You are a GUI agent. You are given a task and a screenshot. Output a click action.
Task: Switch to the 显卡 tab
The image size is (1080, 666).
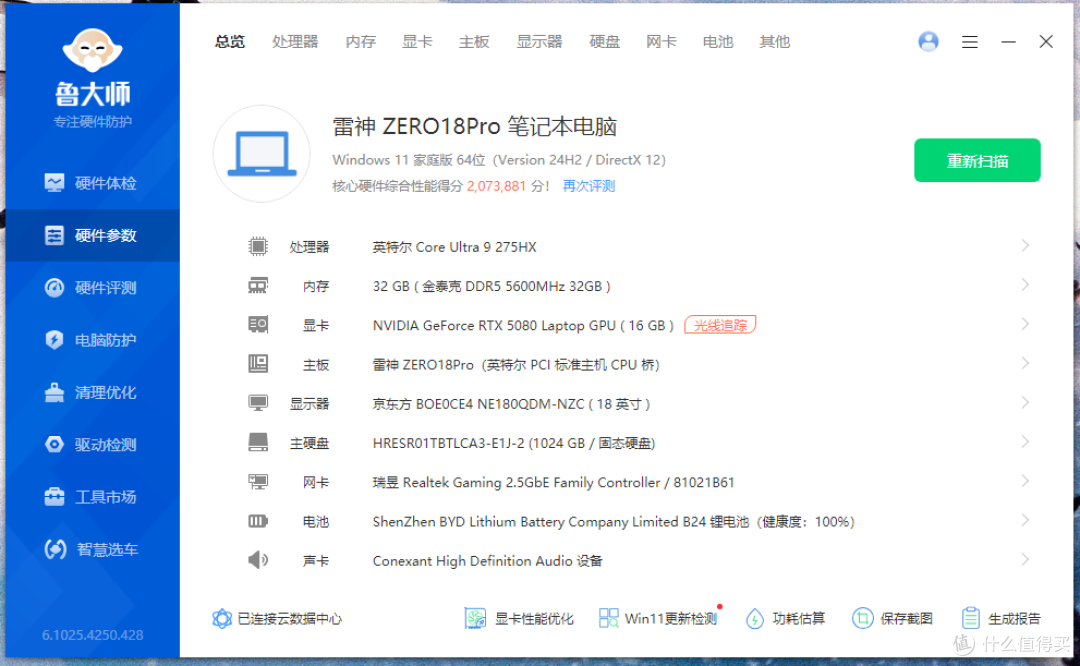(417, 42)
